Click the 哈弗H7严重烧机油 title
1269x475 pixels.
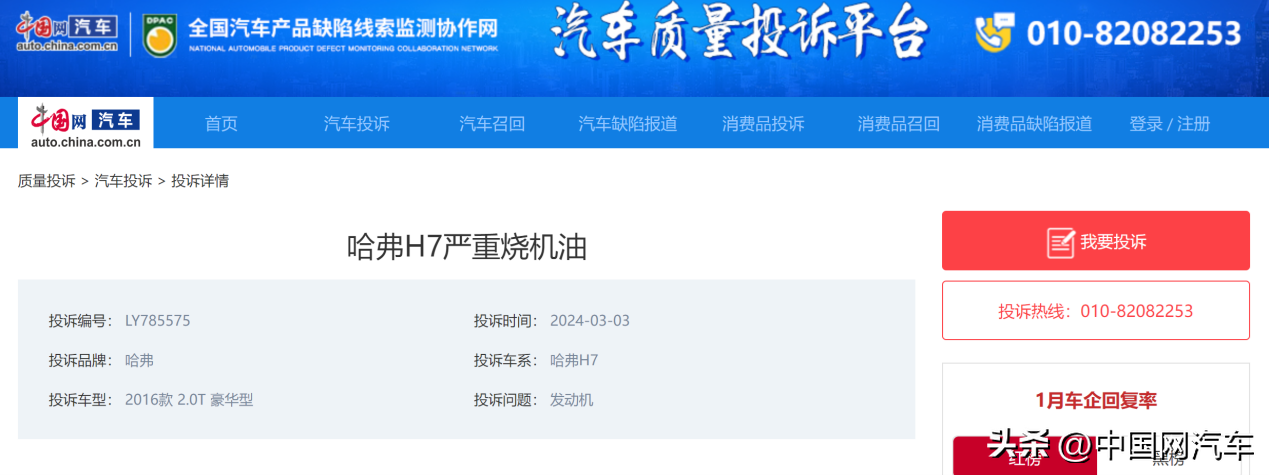[467, 246]
